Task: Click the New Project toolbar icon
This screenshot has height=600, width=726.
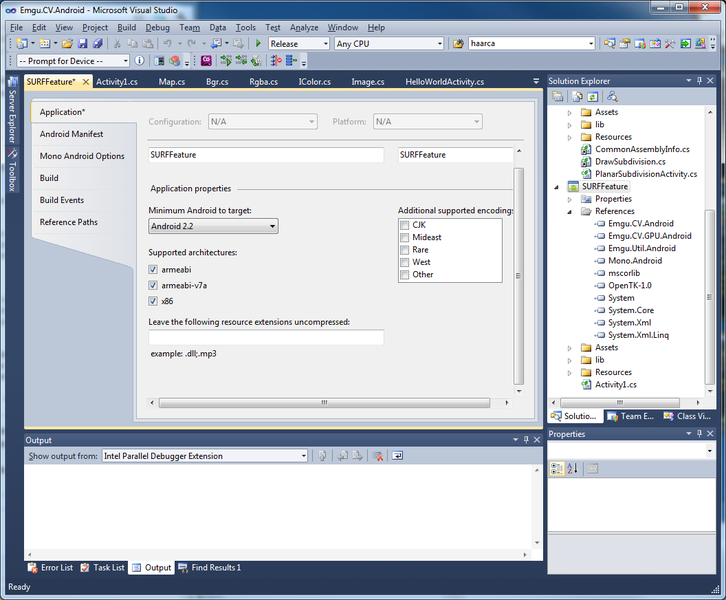Action: 21,44
